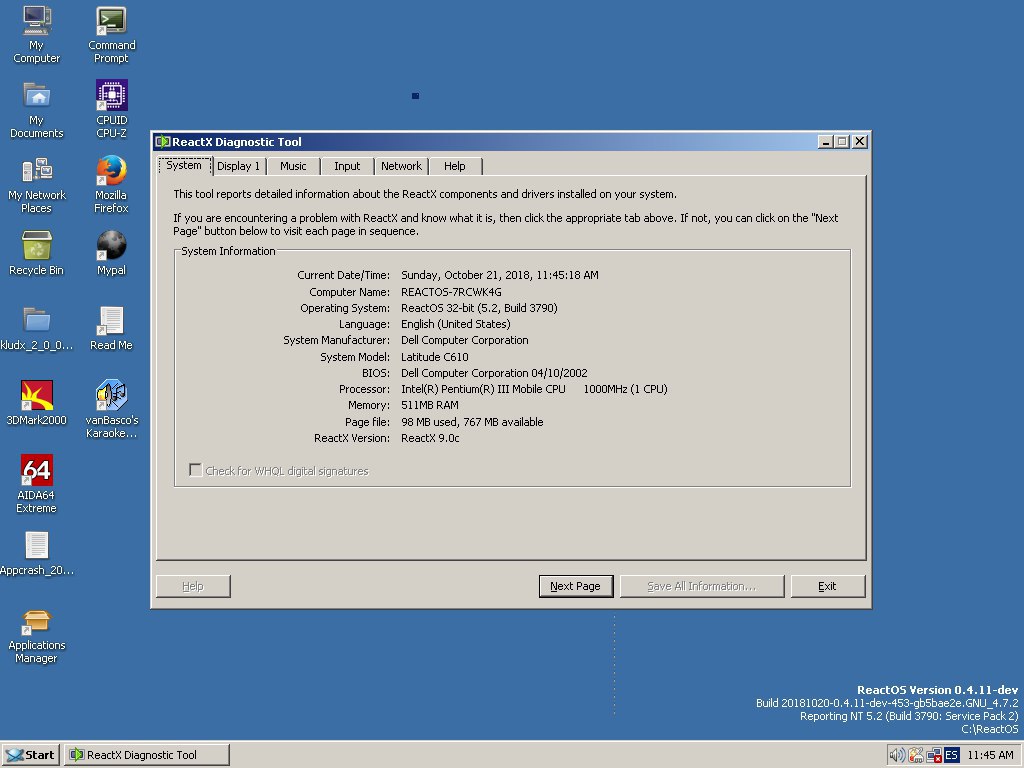The height and width of the screenshot is (768, 1024).
Task: Click the Memory value '511MB RAM'
Action: click(x=430, y=405)
